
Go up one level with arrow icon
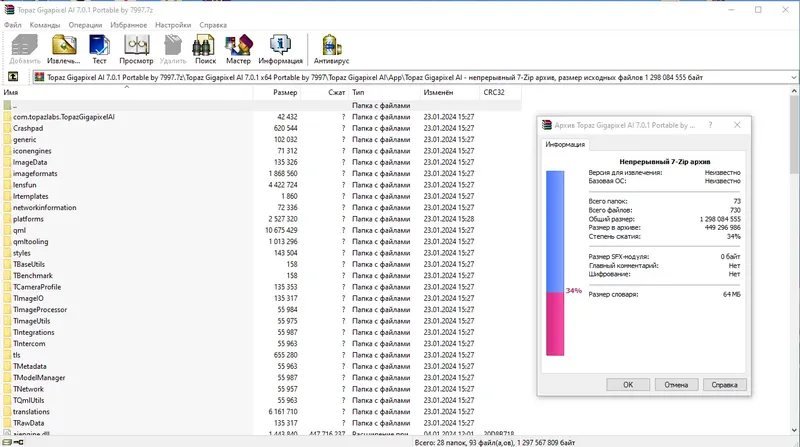(13, 77)
